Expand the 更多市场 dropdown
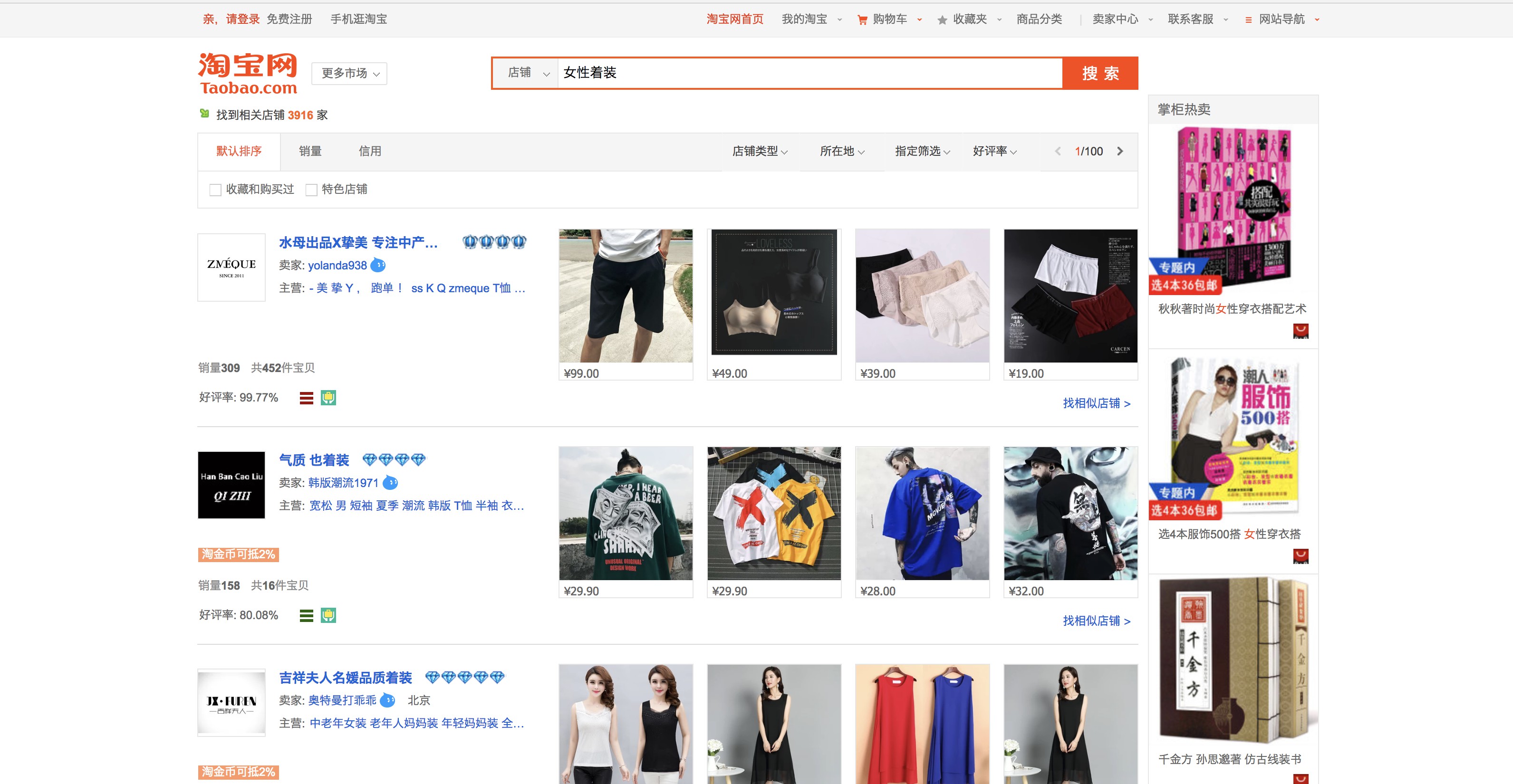Image resolution: width=1513 pixels, height=784 pixels. [349, 73]
